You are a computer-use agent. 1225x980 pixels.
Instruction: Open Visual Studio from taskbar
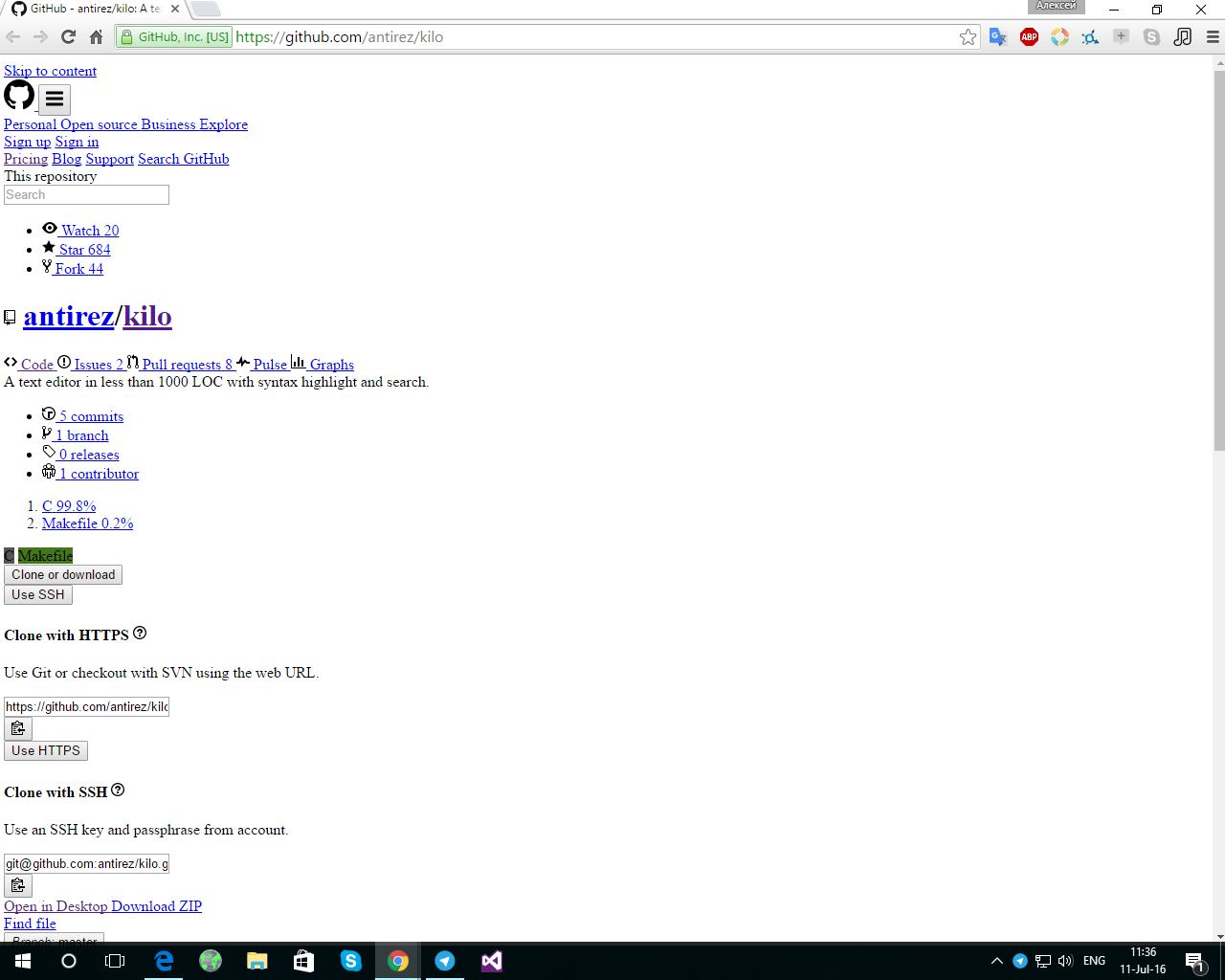tap(492, 961)
